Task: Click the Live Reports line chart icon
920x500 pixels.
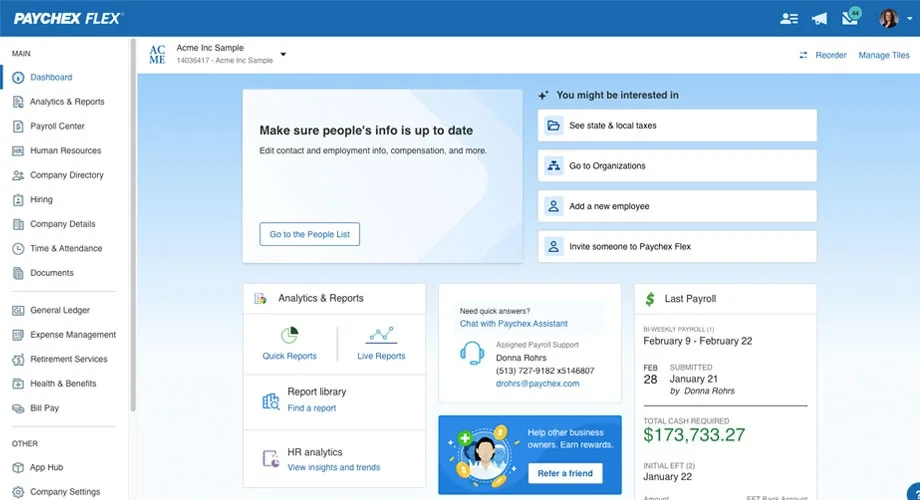Action: coord(381,335)
